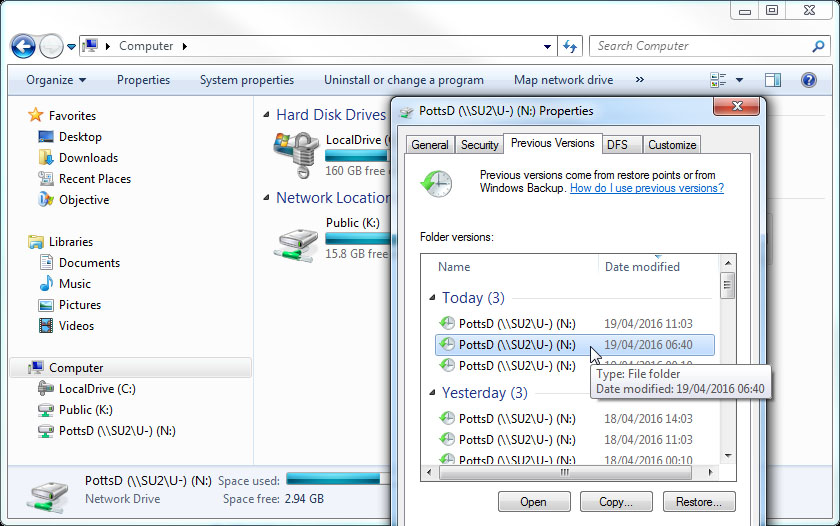Show more toolbar commands chevron
The image size is (840, 526).
point(640,80)
